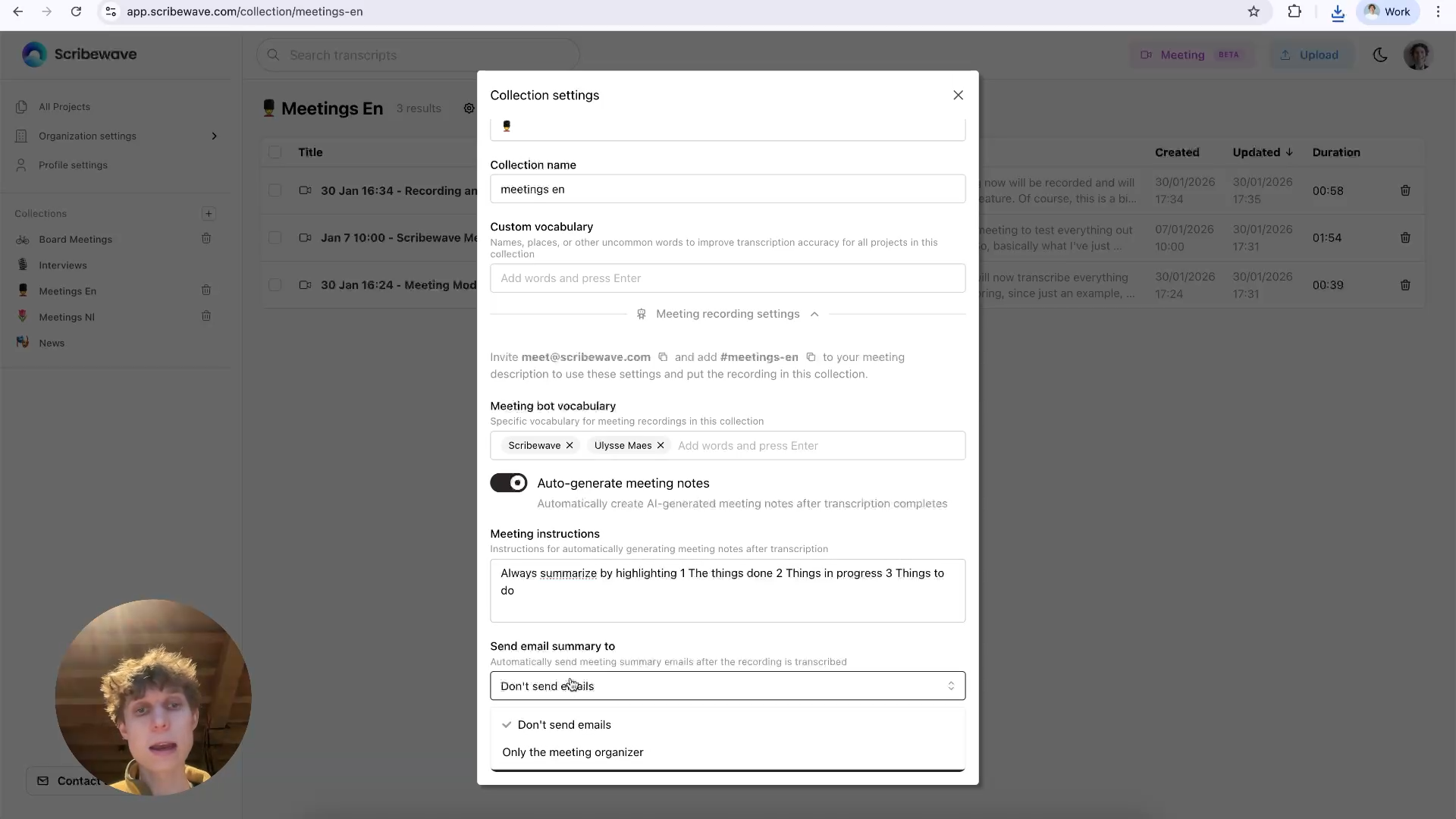Check the select-all checkbox beside Title
Screen dimensions: 1456x819
click(275, 152)
